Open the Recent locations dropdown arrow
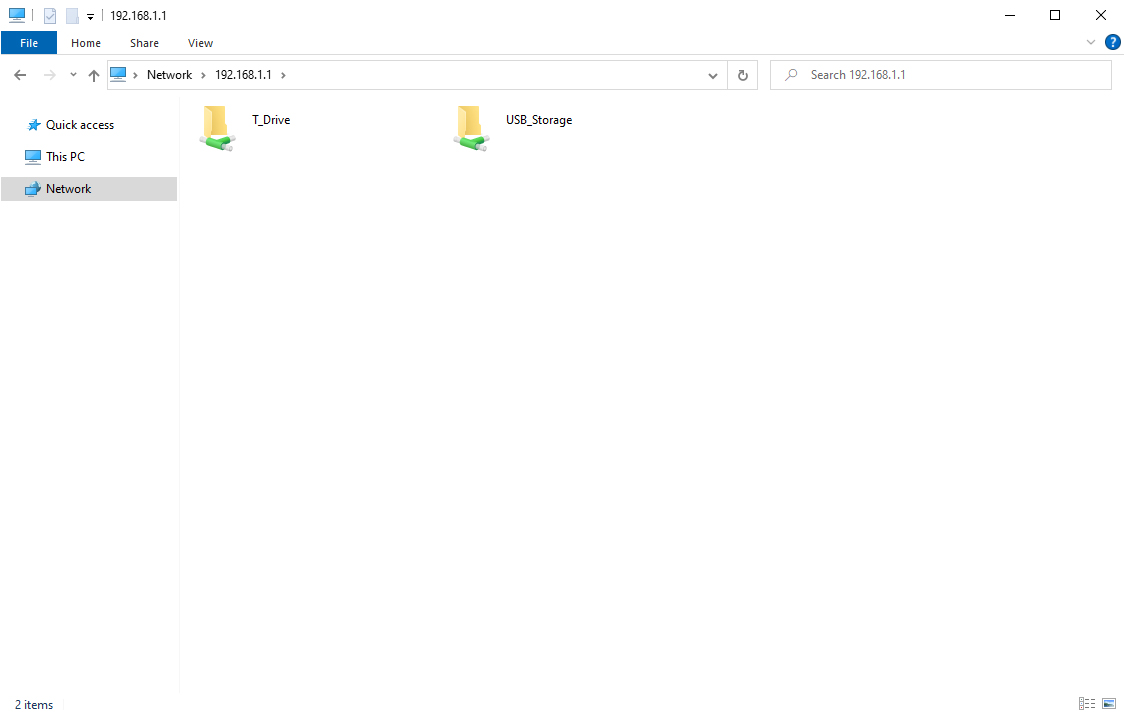This screenshot has height=717, width=1125. click(x=73, y=75)
